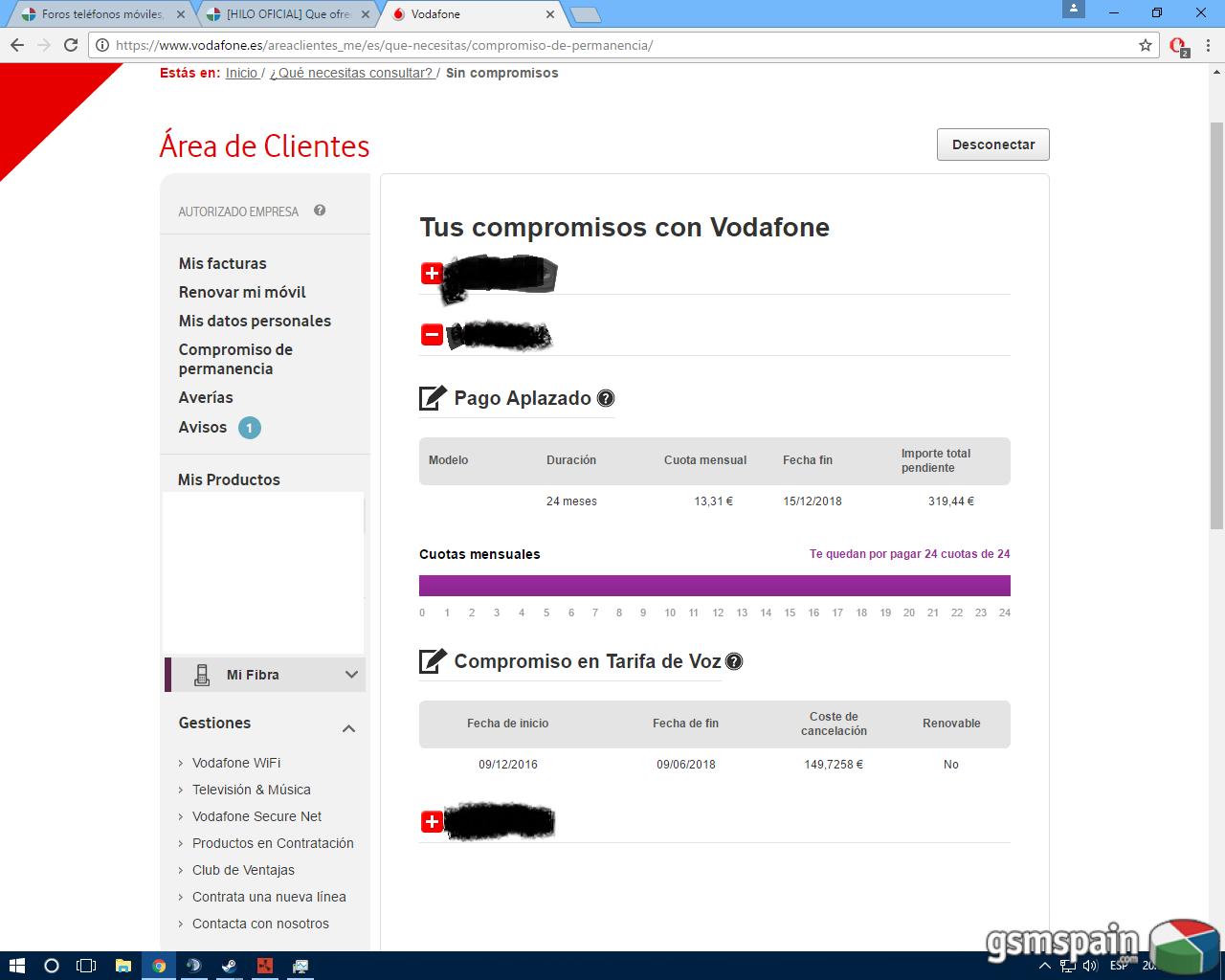Collapse the Gestiones section chevron
The width and height of the screenshot is (1225, 980).
pyautogui.click(x=348, y=728)
